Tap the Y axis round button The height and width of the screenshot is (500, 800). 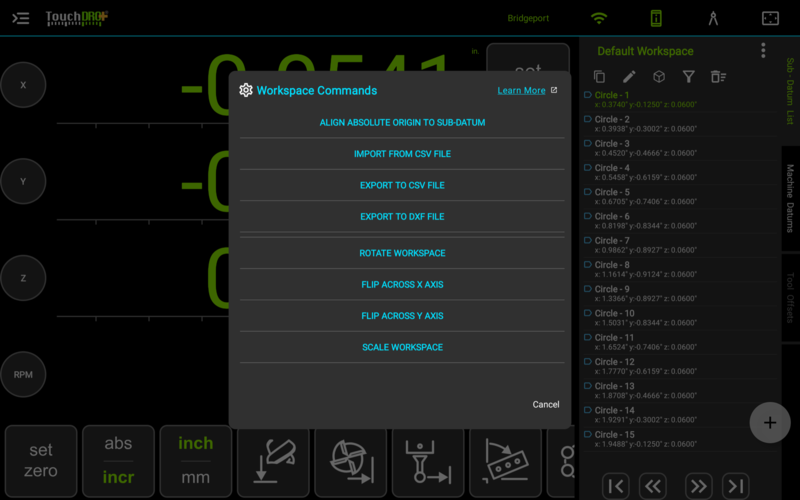tap(23, 181)
